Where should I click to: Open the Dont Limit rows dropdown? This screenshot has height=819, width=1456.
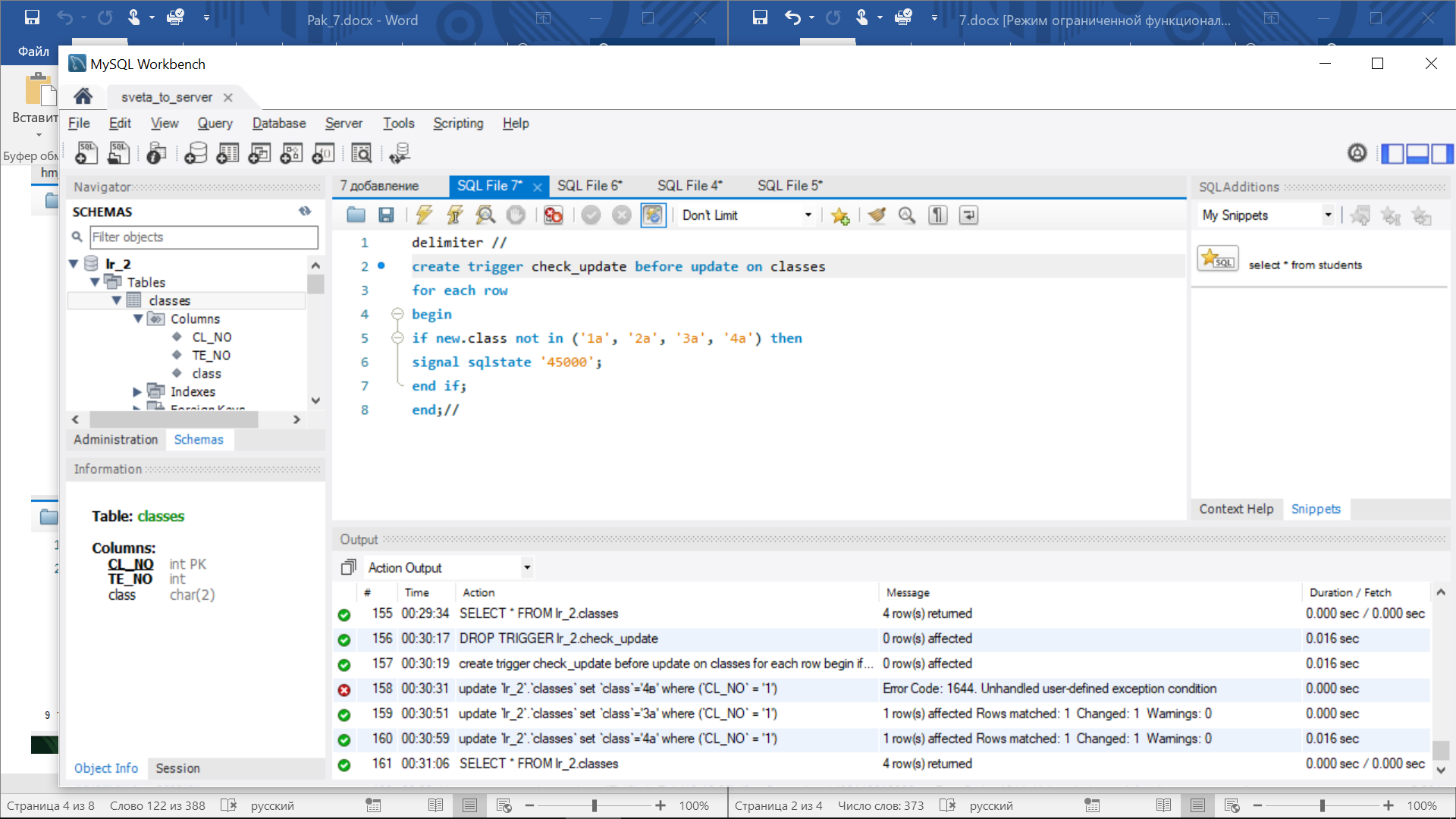click(746, 215)
